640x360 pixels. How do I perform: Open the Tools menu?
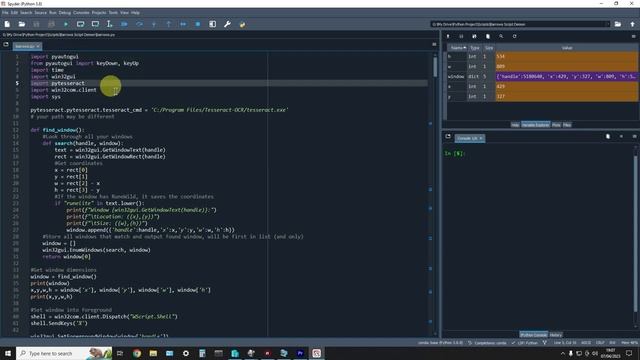pyautogui.click(x=113, y=13)
